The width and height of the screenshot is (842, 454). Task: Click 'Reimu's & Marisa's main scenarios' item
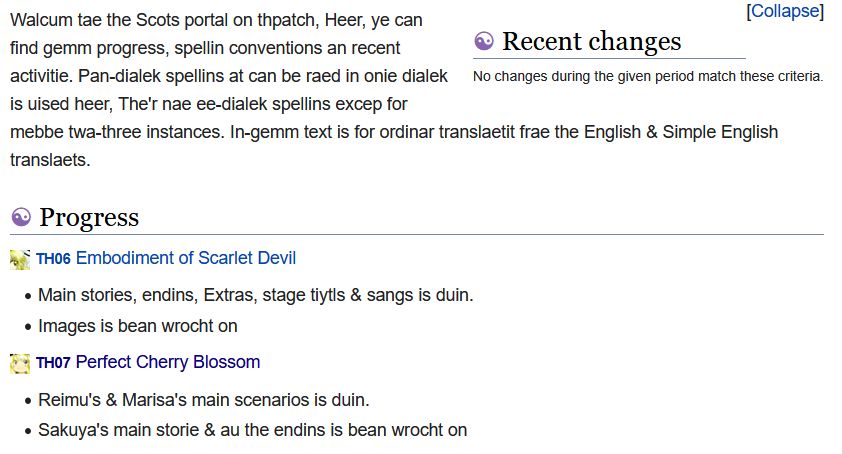[x=203, y=400]
